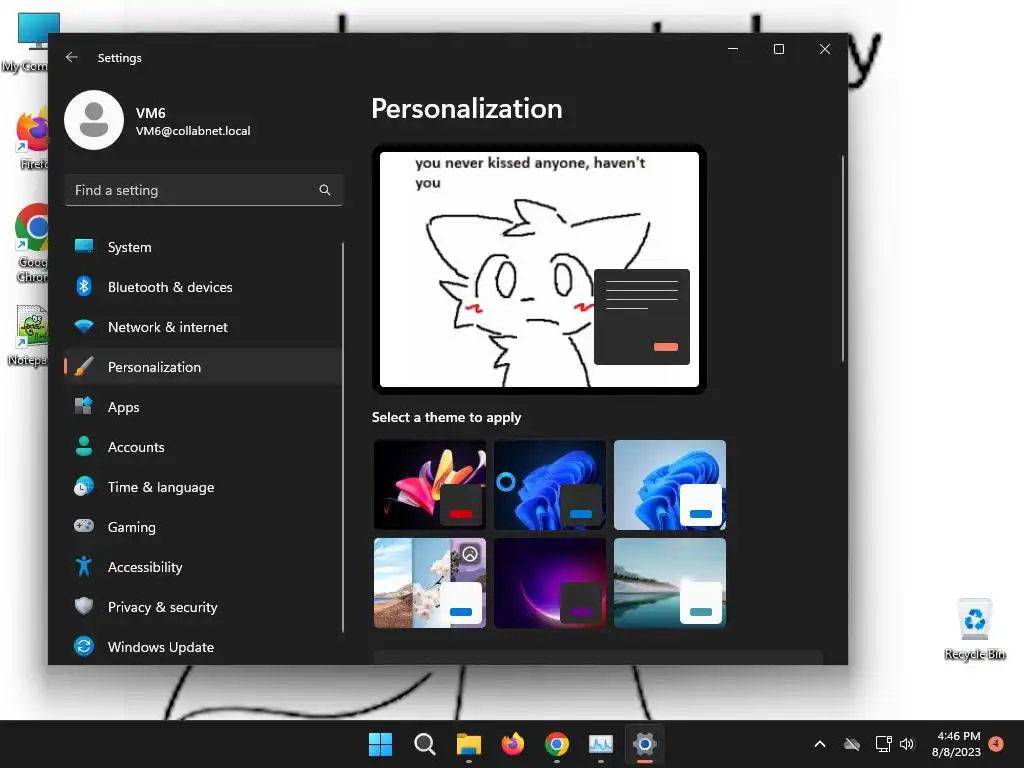Click the VM6@collabnet.local account email
Image resolution: width=1024 pixels, height=768 pixels.
(193, 131)
